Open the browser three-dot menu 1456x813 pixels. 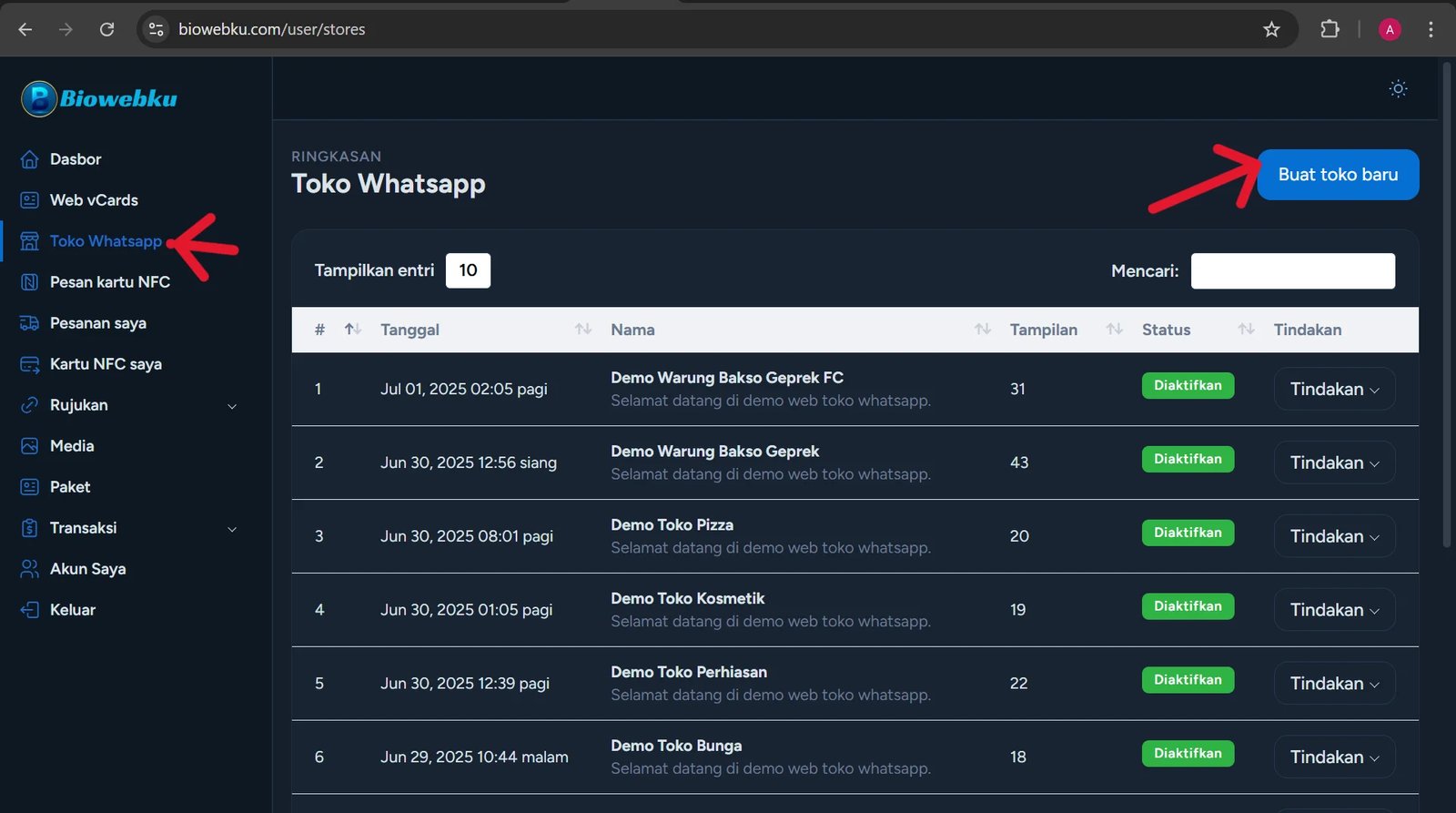(1431, 29)
